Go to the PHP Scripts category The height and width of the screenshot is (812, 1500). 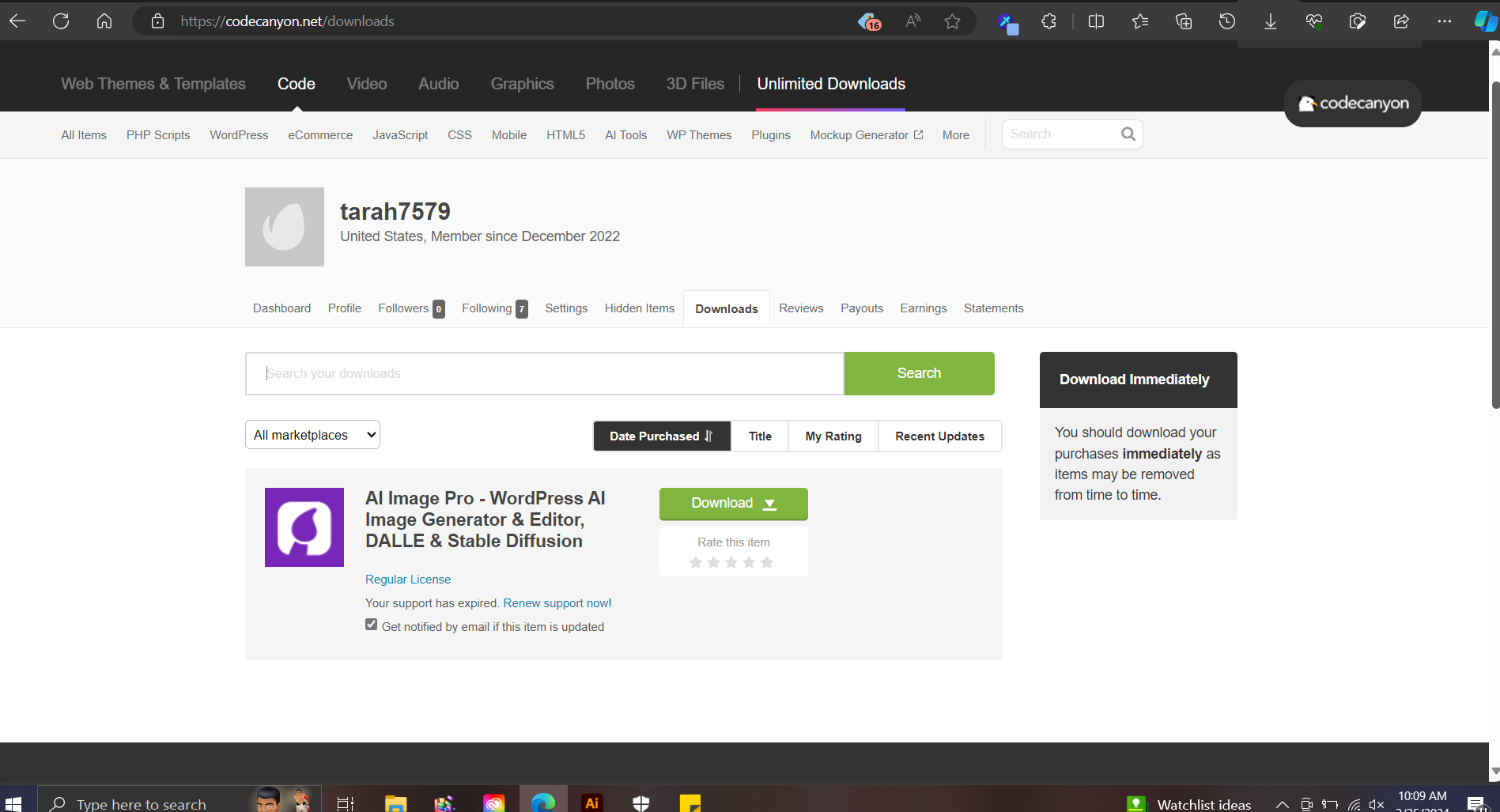pos(158,135)
